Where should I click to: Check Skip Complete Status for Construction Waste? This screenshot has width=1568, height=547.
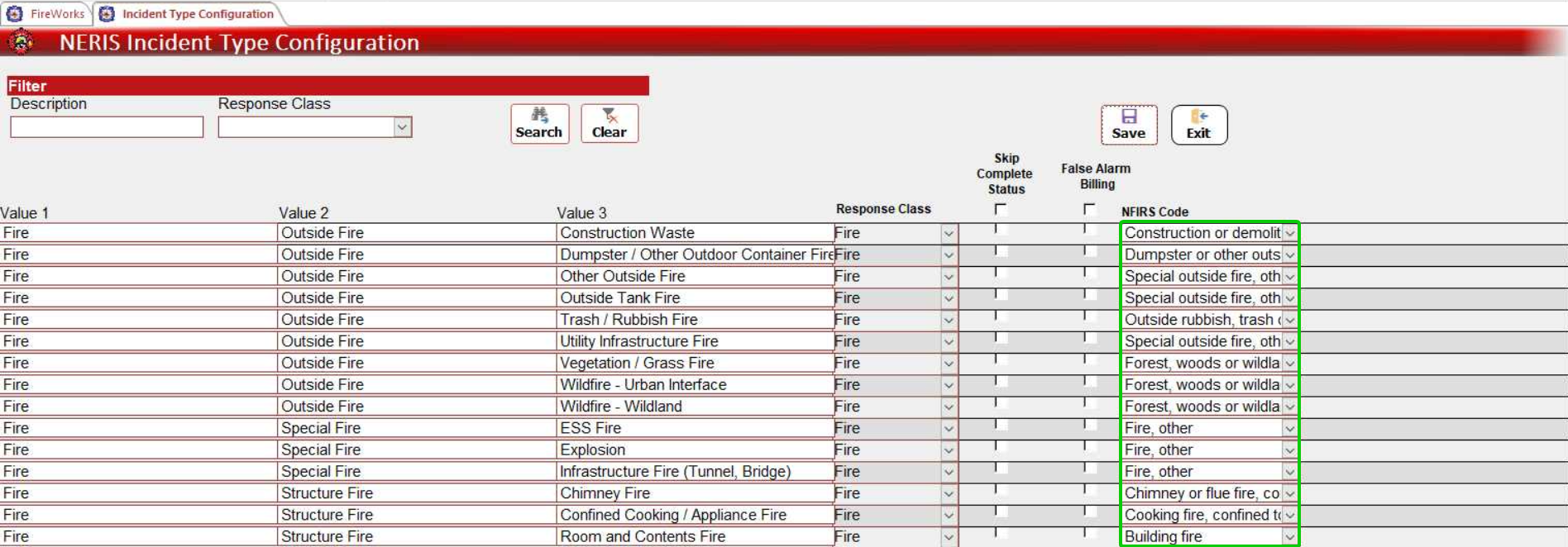coord(1001,229)
